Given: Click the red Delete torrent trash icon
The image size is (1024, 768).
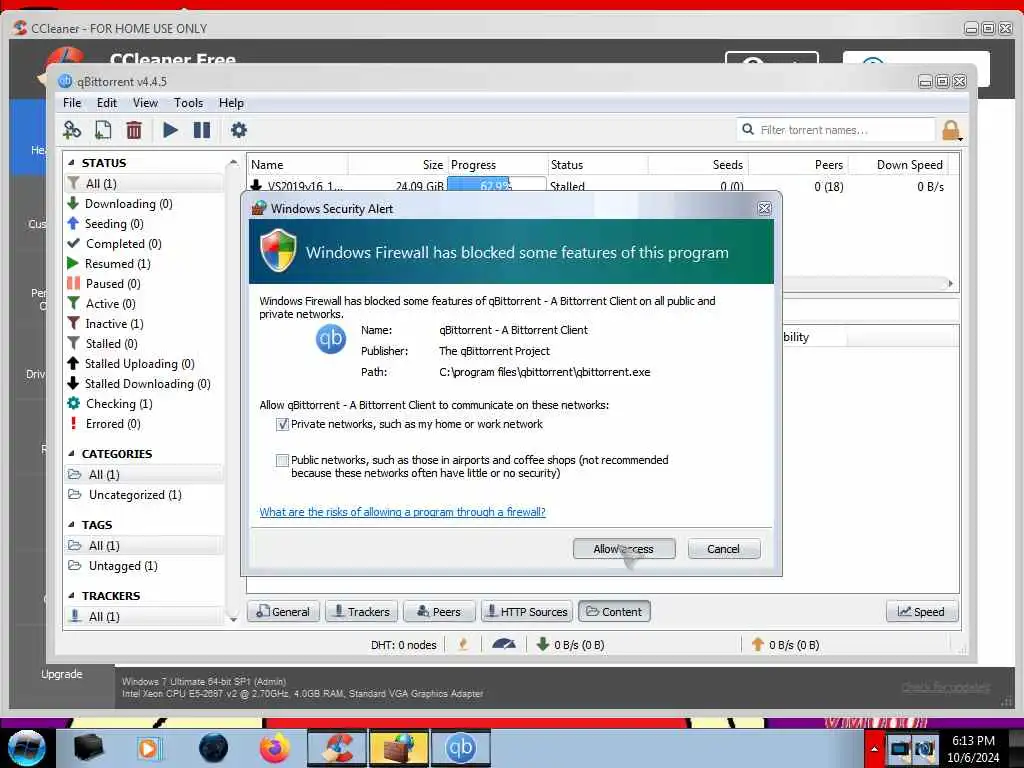Looking at the screenshot, I should pyautogui.click(x=134, y=130).
